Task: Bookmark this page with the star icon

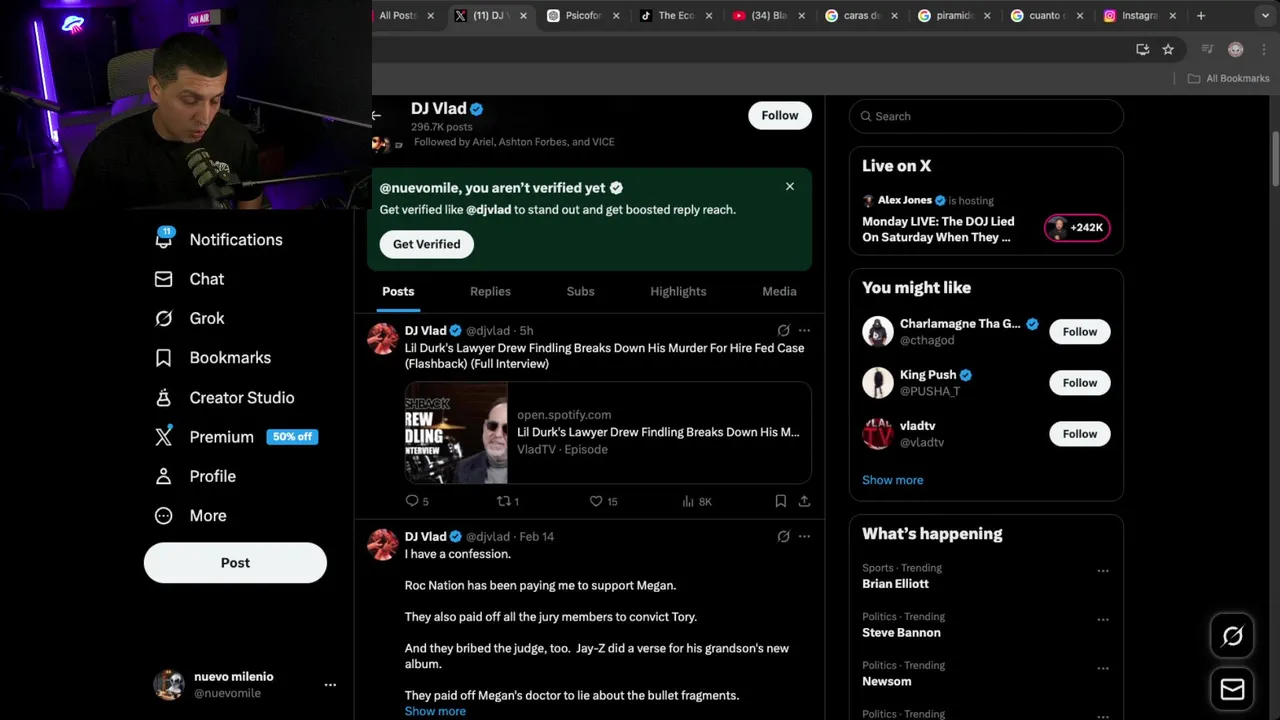Action: pyautogui.click(x=1168, y=49)
